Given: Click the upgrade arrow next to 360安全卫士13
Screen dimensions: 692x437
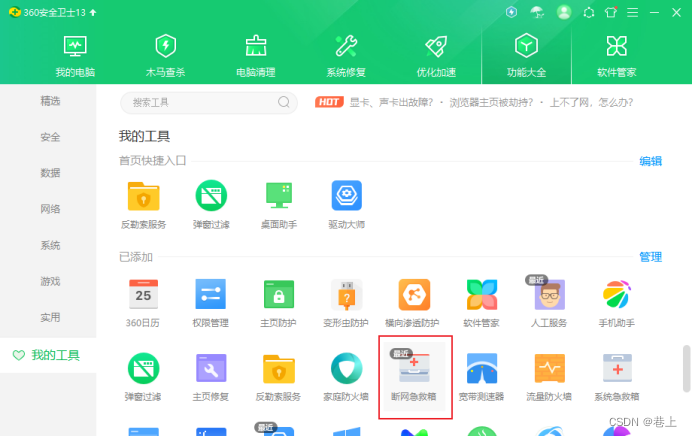Looking at the screenshot, I should [93, 12].
